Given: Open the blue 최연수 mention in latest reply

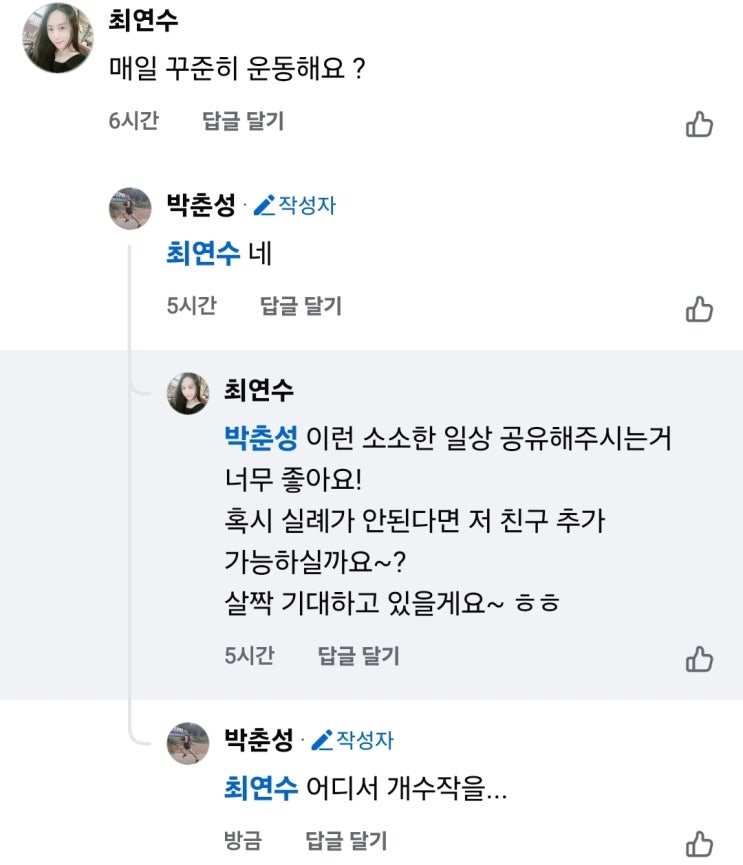Looking at the screenshot, I should click(261, 788).
